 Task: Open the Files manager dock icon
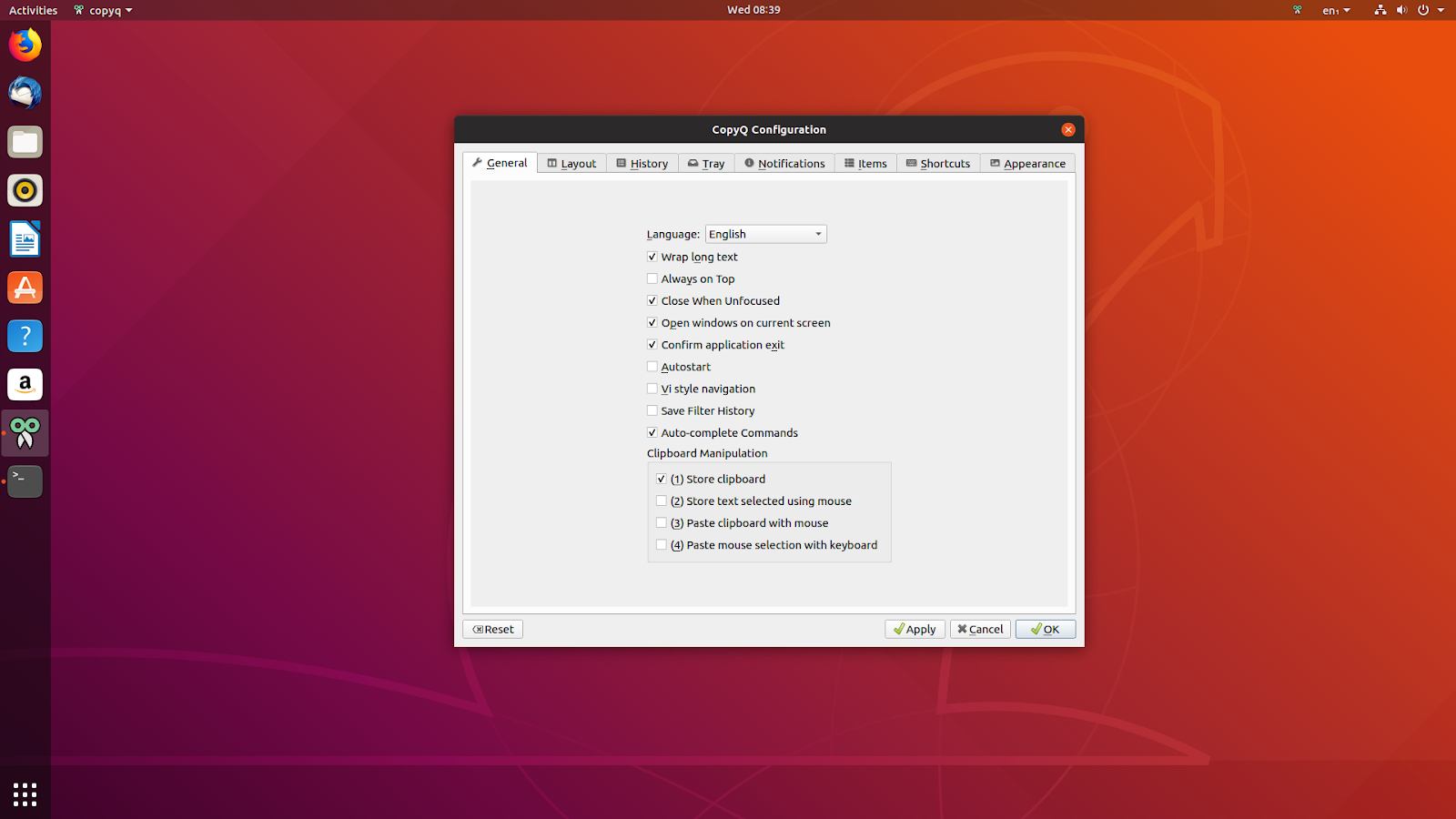tap(25, 142)
